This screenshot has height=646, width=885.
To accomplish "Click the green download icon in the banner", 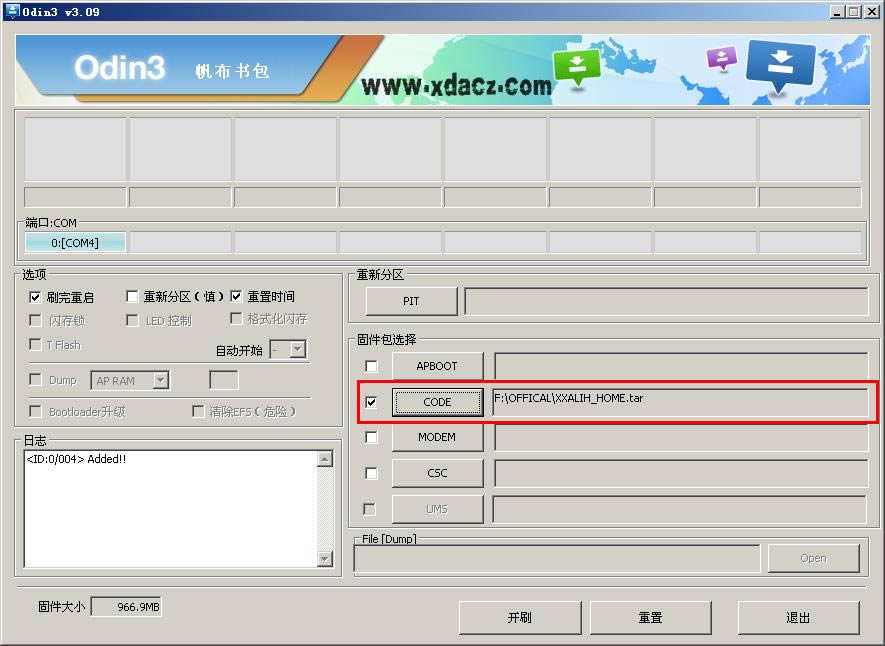I will tap(575, 62).
